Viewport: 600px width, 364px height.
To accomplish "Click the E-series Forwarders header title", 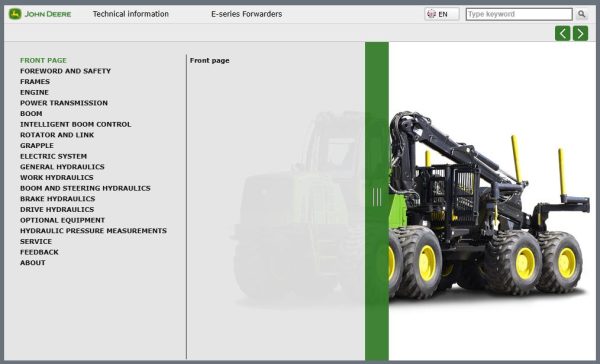I will point(247,14).
